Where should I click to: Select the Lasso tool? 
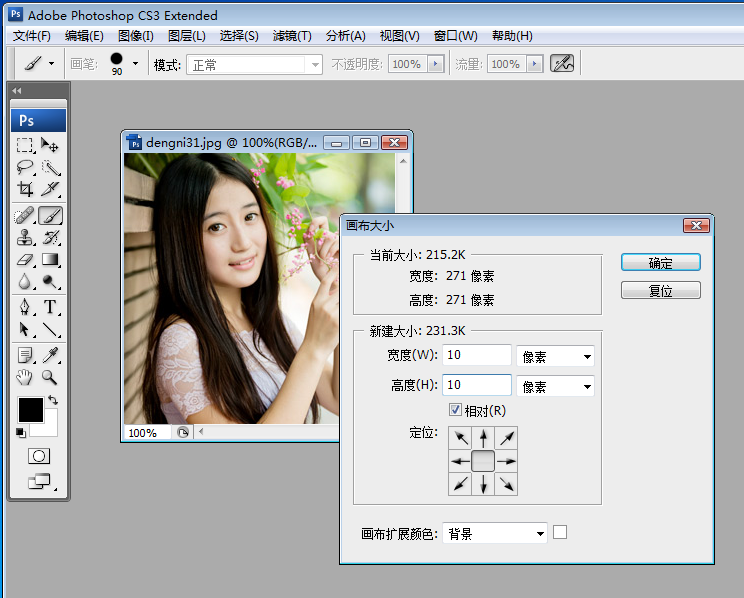[x=25, y=168]
